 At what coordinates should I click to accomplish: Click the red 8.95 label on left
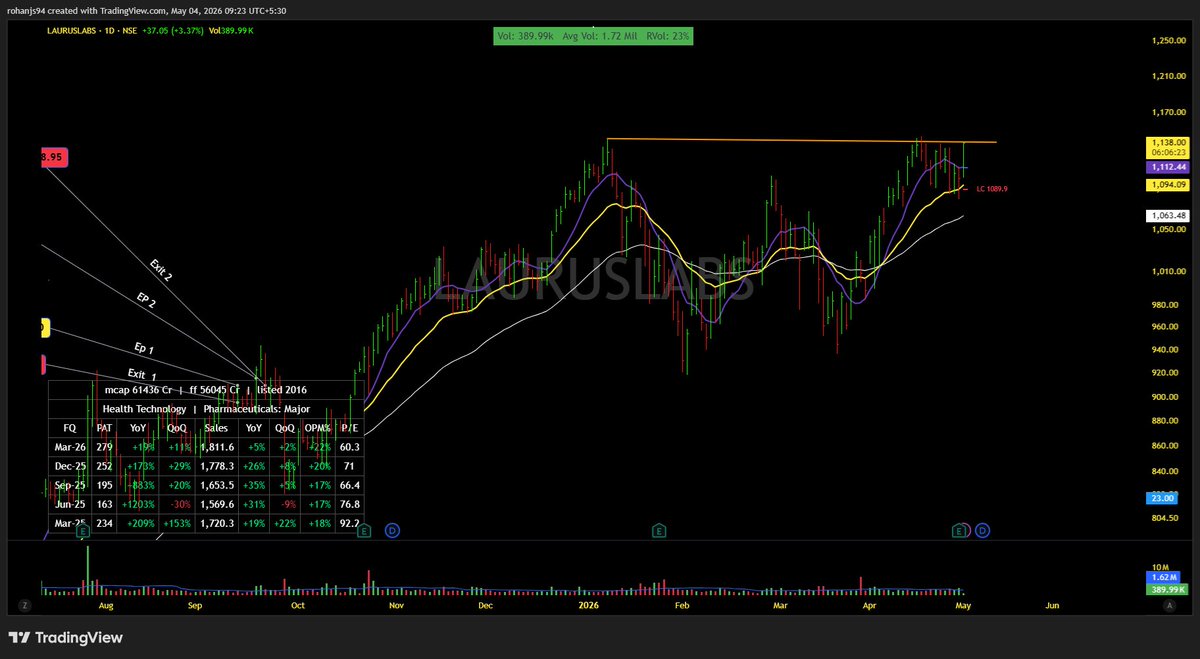(52, 157)
